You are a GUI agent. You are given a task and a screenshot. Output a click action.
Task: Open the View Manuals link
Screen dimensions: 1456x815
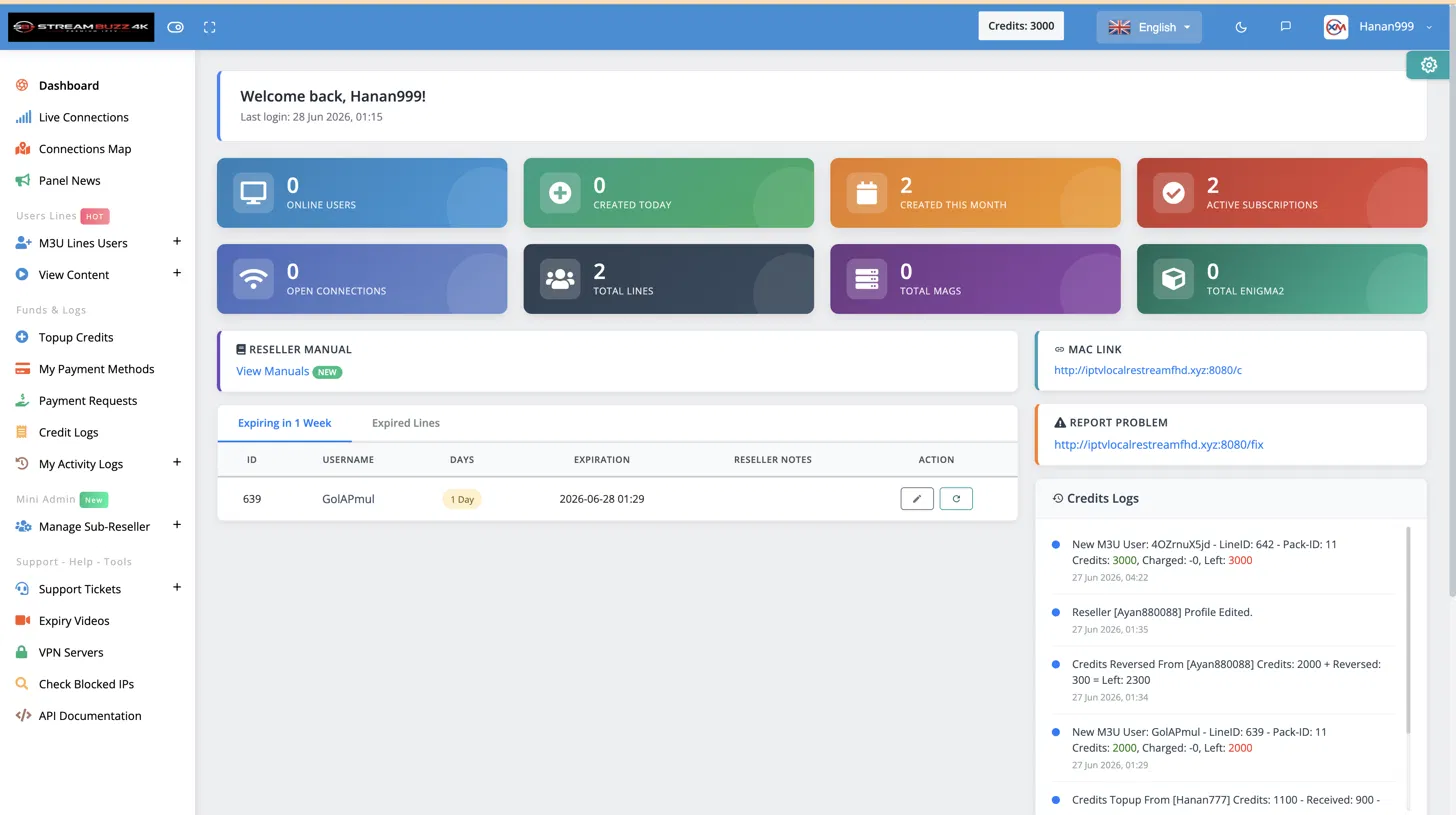(272, 371)
